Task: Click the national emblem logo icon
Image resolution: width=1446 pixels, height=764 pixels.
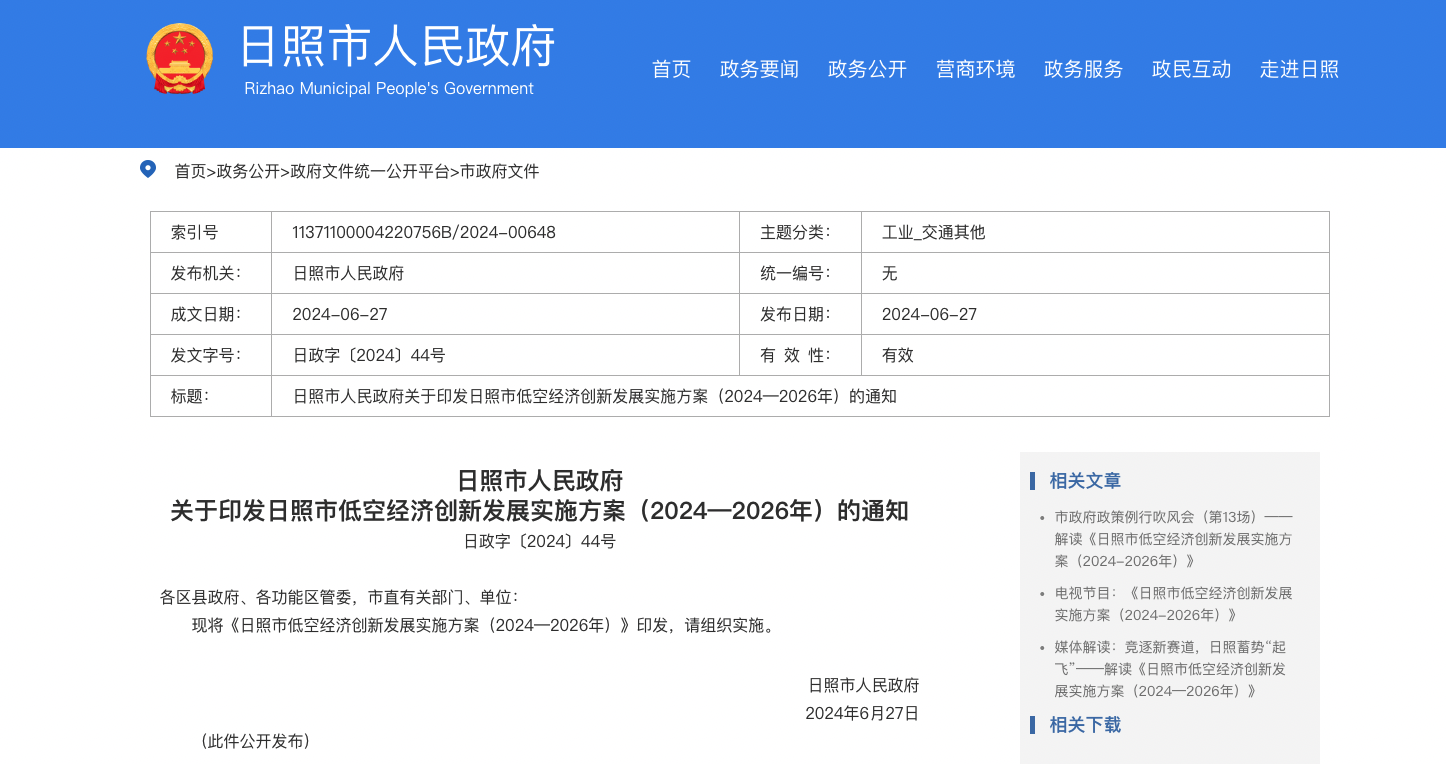Action: coord(179,59)
